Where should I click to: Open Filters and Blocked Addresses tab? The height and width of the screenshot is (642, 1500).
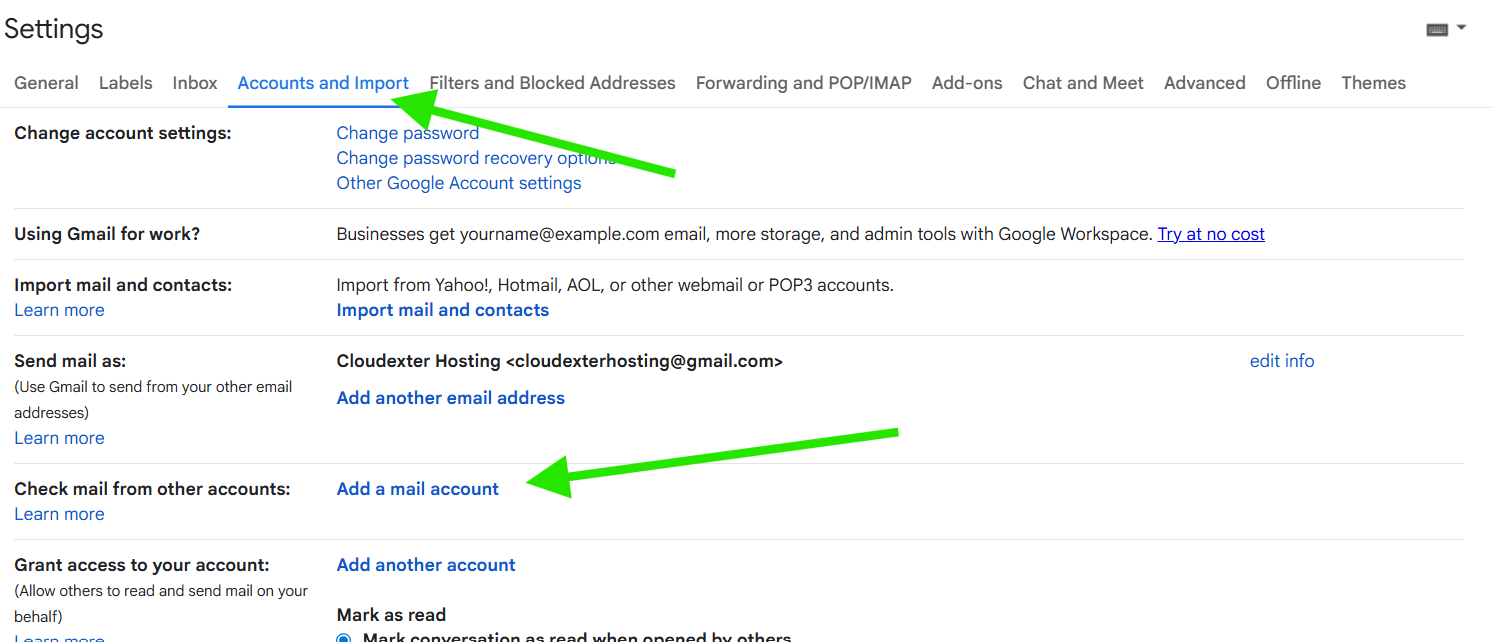coord(552,83)
